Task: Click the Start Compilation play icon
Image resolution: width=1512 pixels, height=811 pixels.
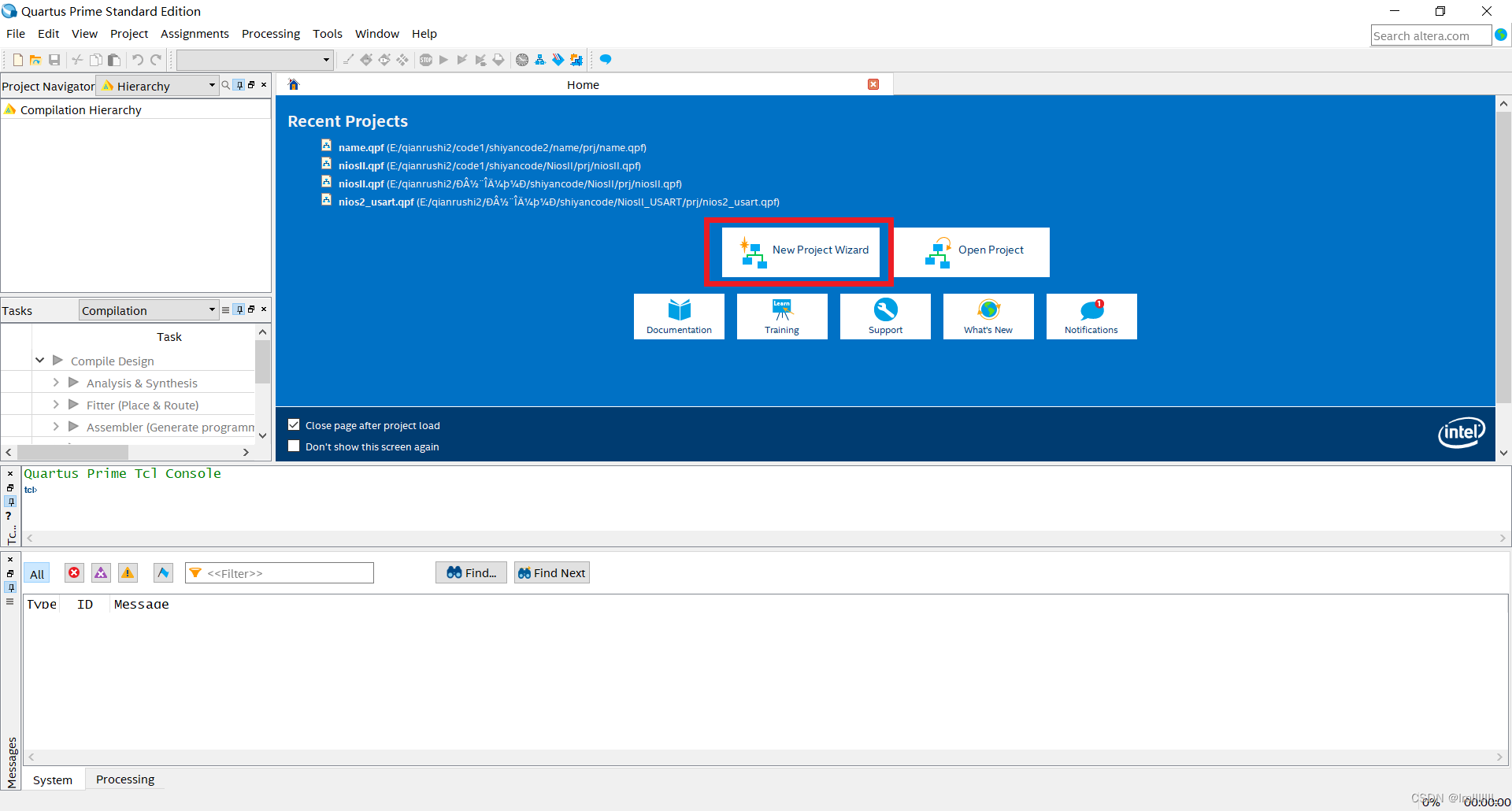Action: (444, 60)
